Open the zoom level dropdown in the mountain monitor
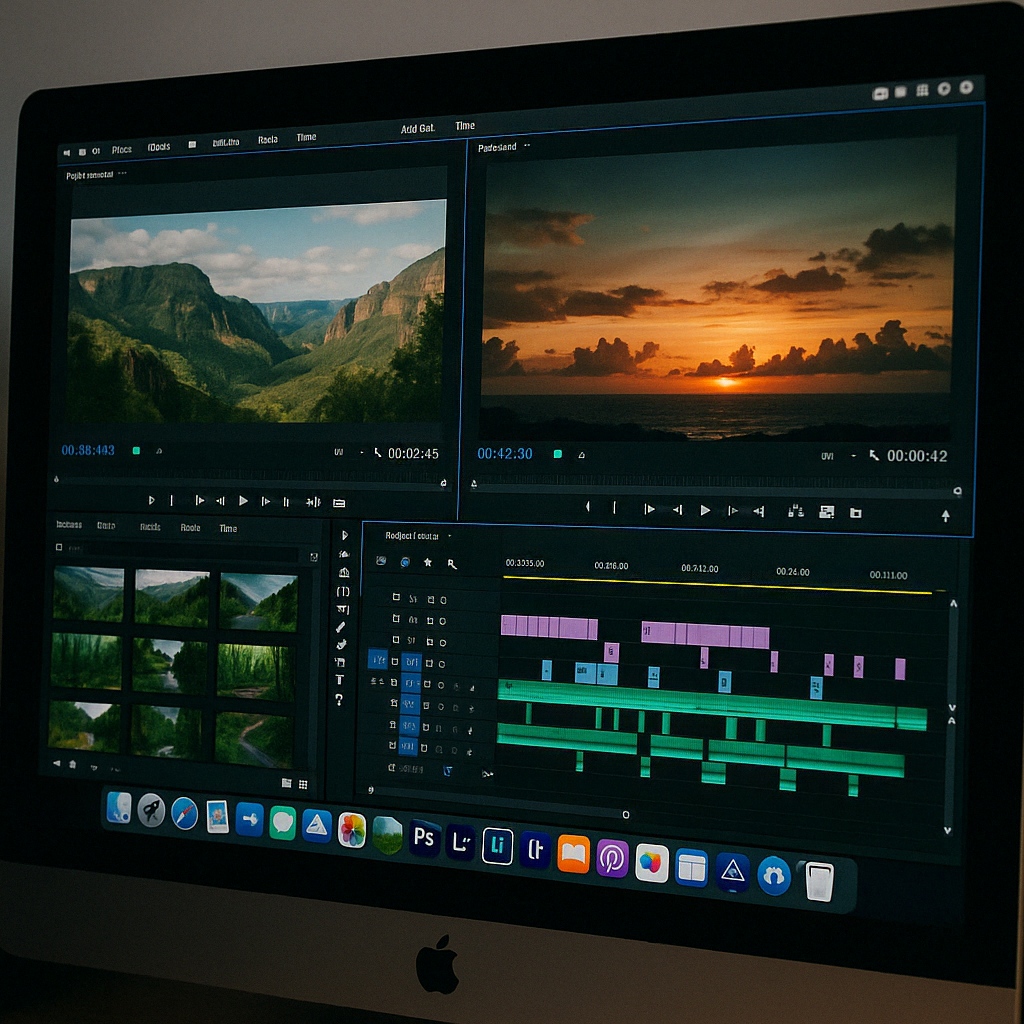The height and width of the screenshot is (1024, 1024). click(361, 453)
